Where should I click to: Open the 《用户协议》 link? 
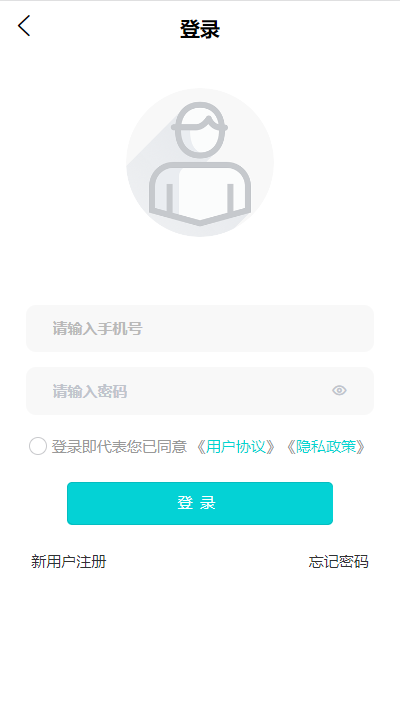[x=236, y=447]
